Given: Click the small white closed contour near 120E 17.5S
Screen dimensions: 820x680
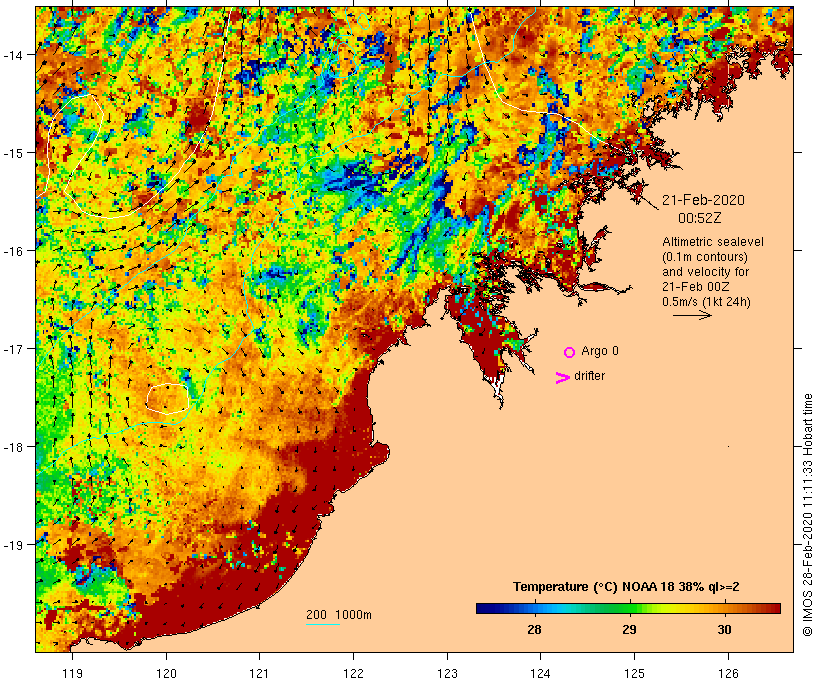Looking at the screenshot, I should pyautogui.click(x=167, y=399).
